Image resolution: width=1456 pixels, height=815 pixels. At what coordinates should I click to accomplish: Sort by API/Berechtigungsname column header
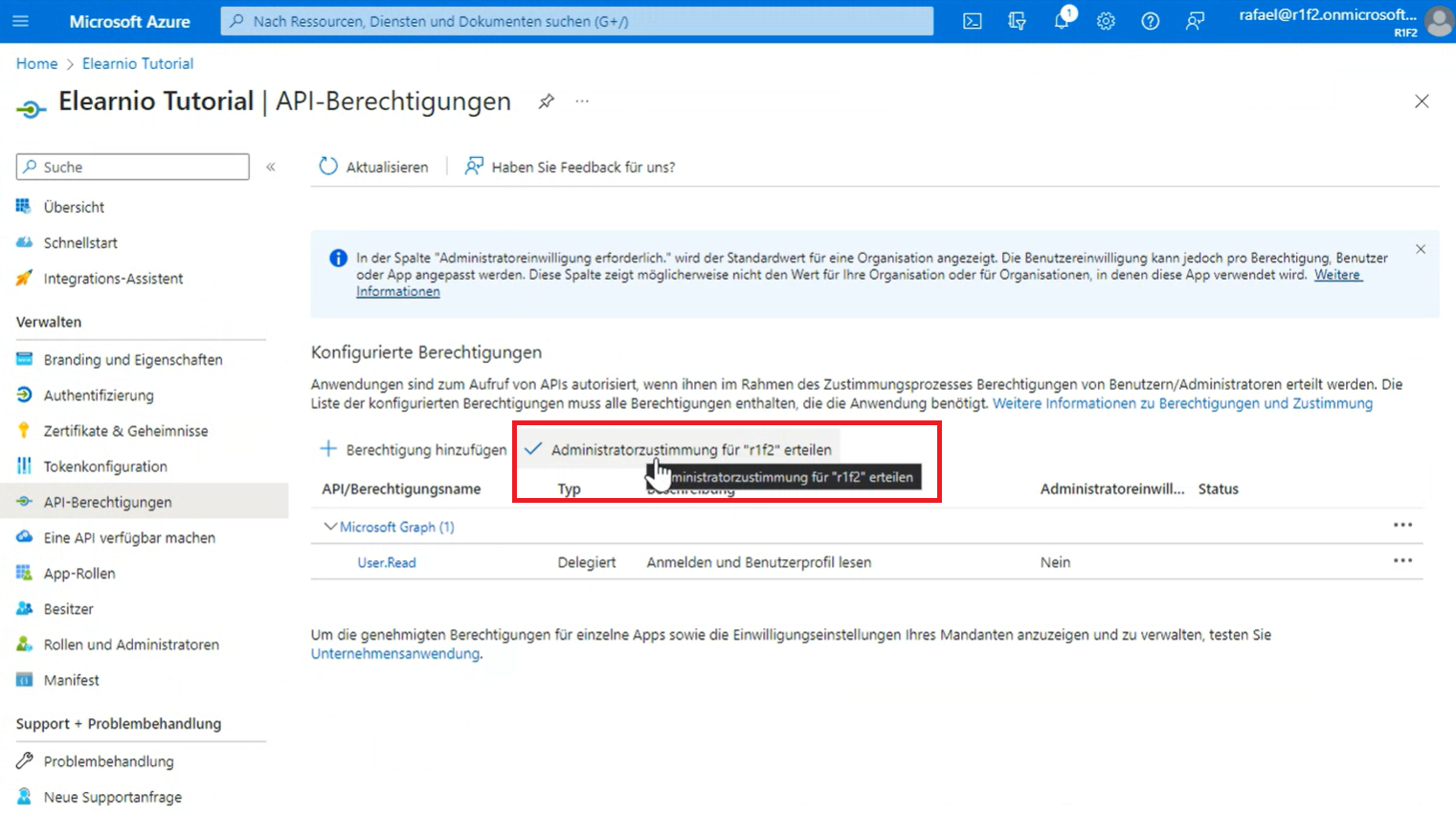401,488
